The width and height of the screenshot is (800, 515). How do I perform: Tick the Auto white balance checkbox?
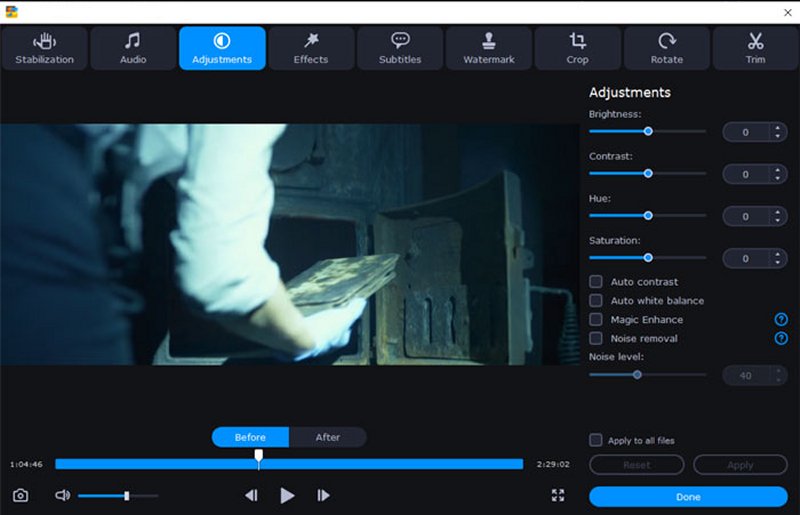[596, 301]
